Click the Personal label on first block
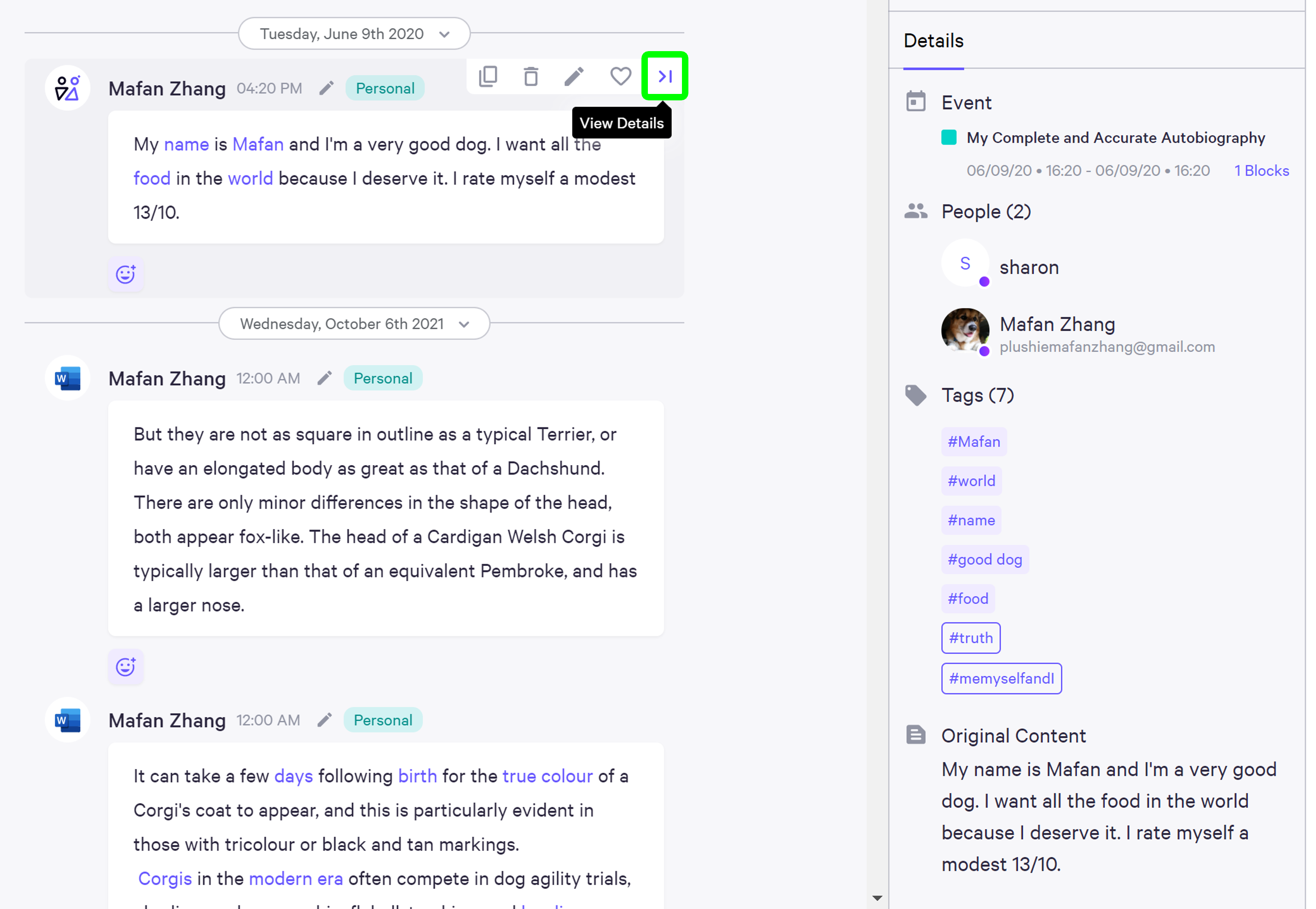 [x=385, y=88]
